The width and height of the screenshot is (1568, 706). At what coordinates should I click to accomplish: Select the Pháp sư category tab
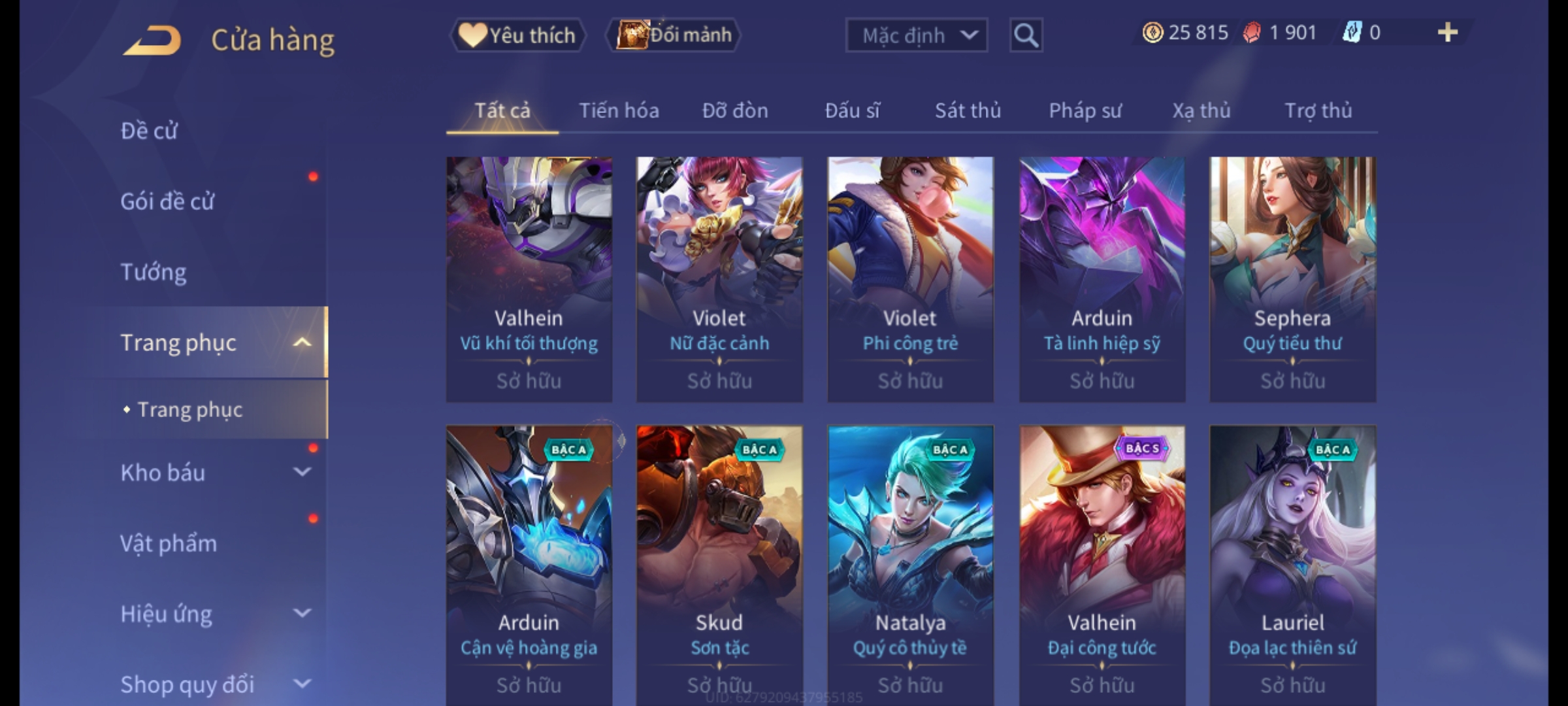pos(1085,111)
